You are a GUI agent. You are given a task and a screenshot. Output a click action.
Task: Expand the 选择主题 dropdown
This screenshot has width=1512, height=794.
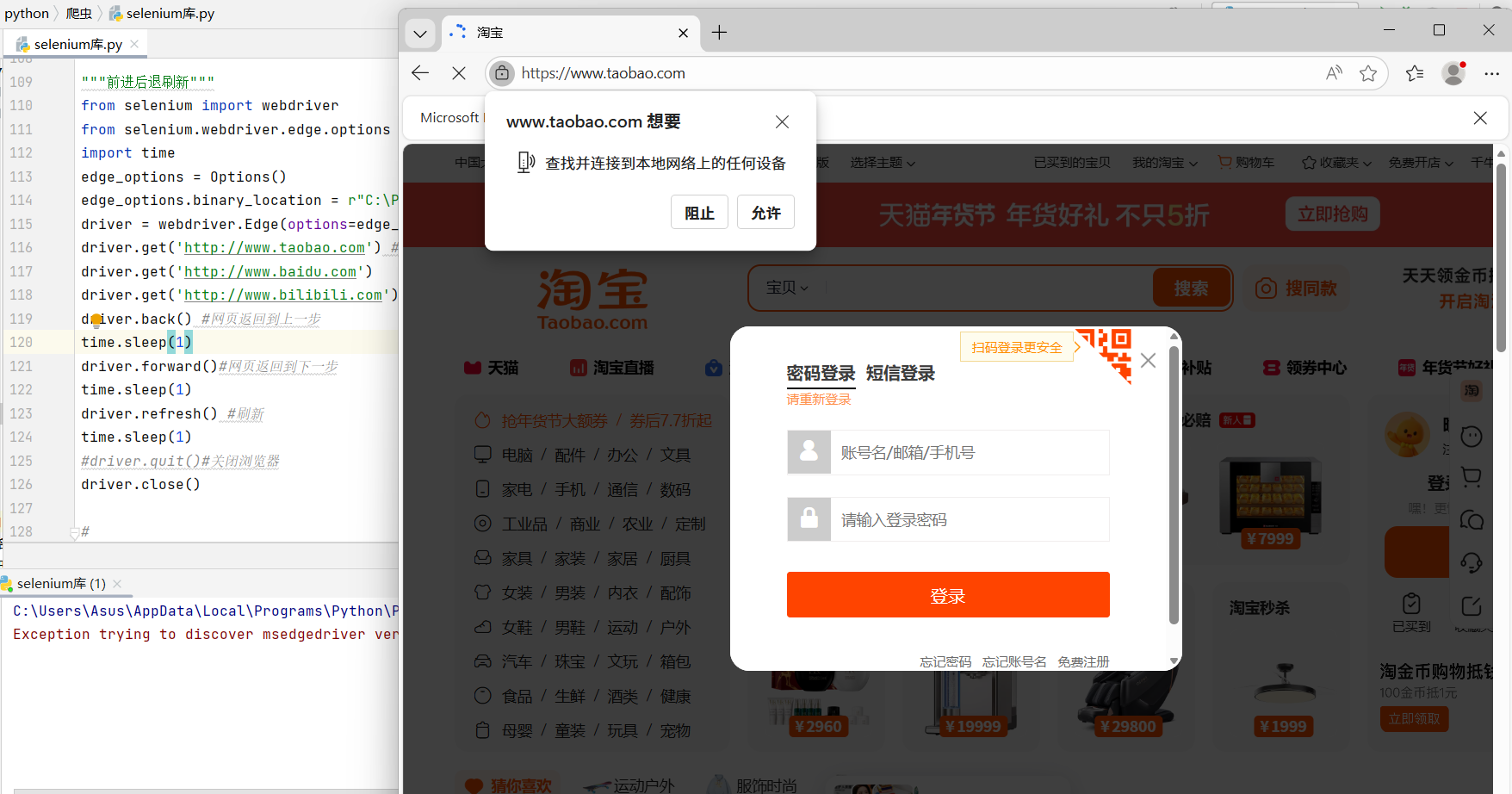coord(883,163)
